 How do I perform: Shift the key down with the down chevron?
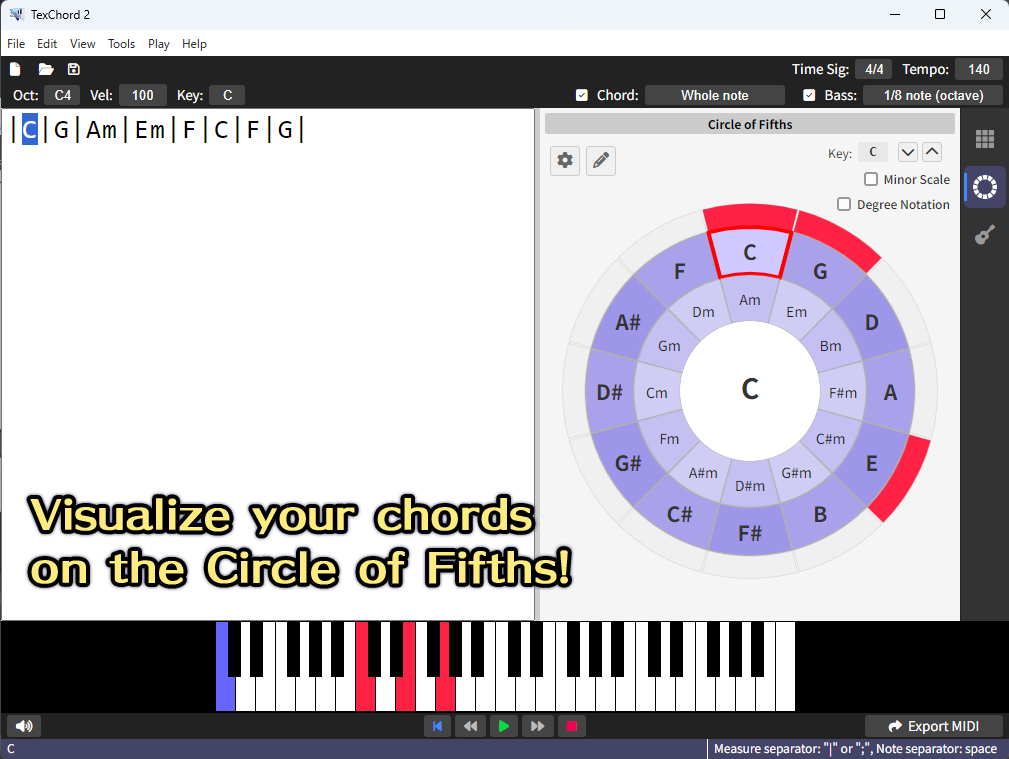coord(908,153)
